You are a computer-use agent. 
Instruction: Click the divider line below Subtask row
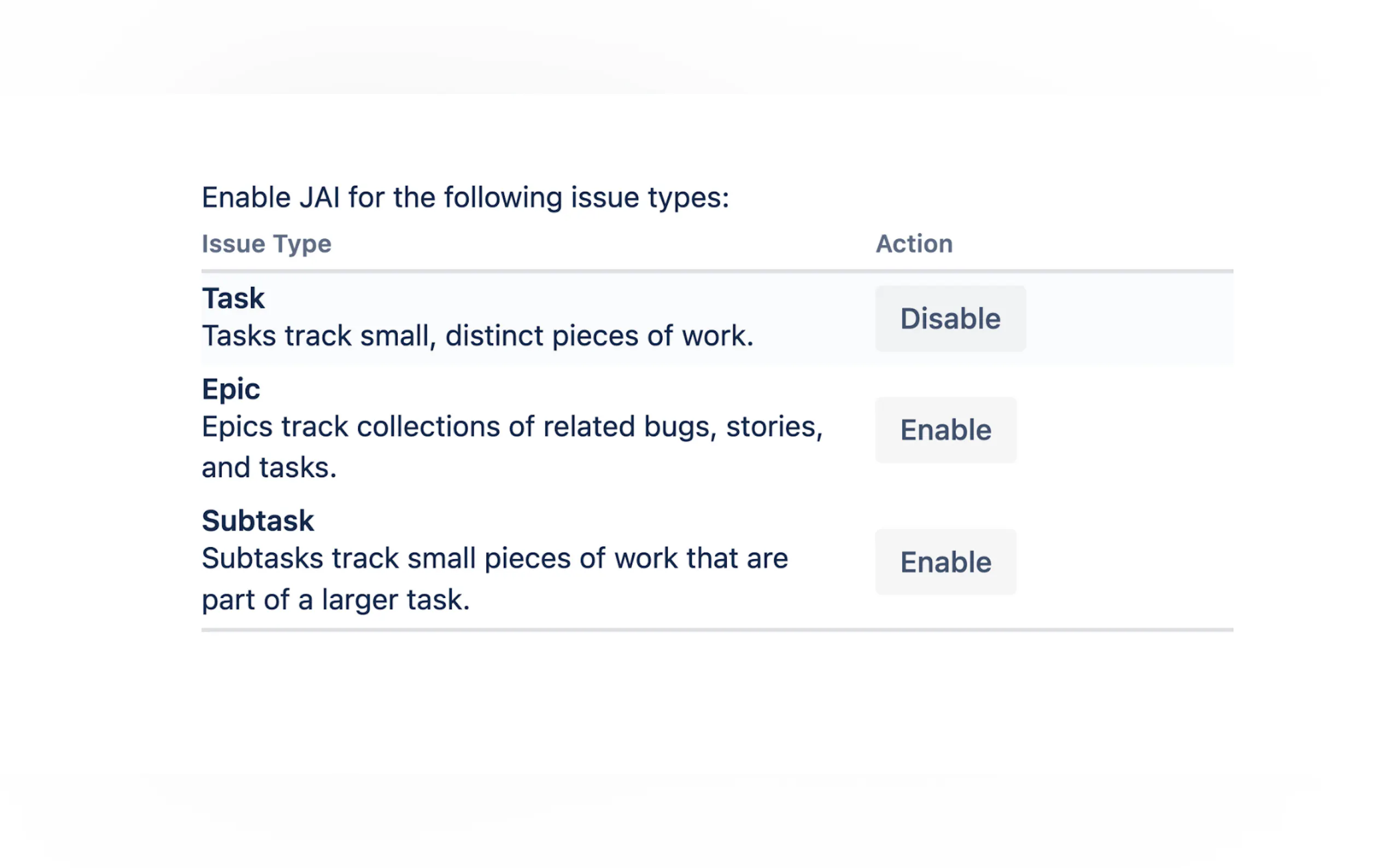click(716, 630)
